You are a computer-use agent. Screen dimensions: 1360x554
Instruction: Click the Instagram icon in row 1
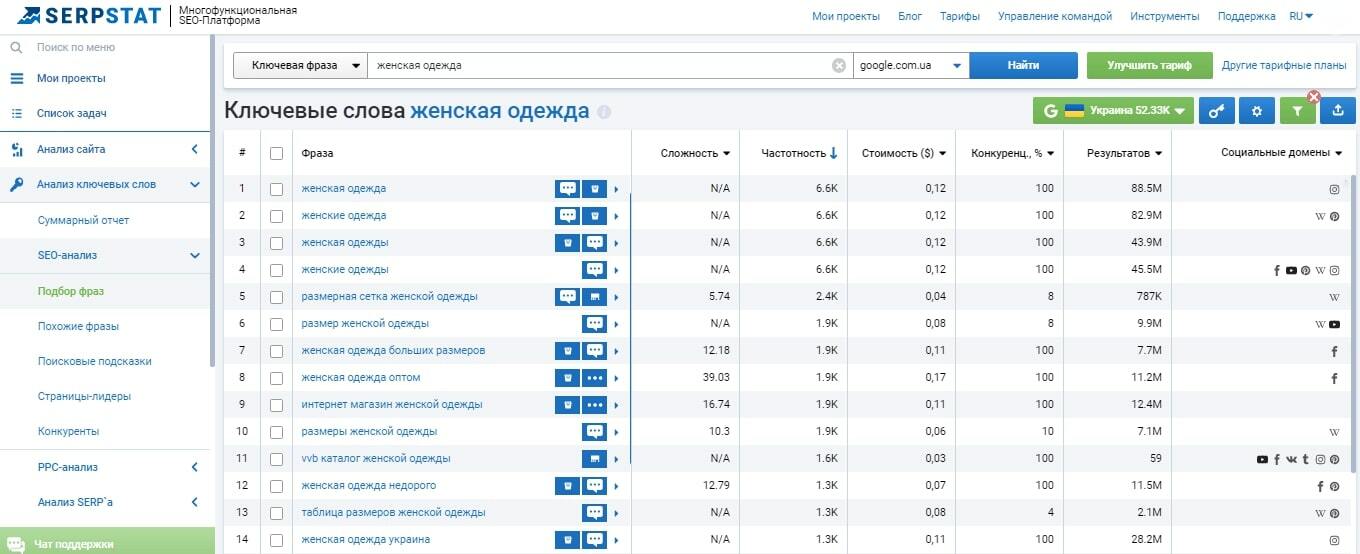(x=1334, y=189)
